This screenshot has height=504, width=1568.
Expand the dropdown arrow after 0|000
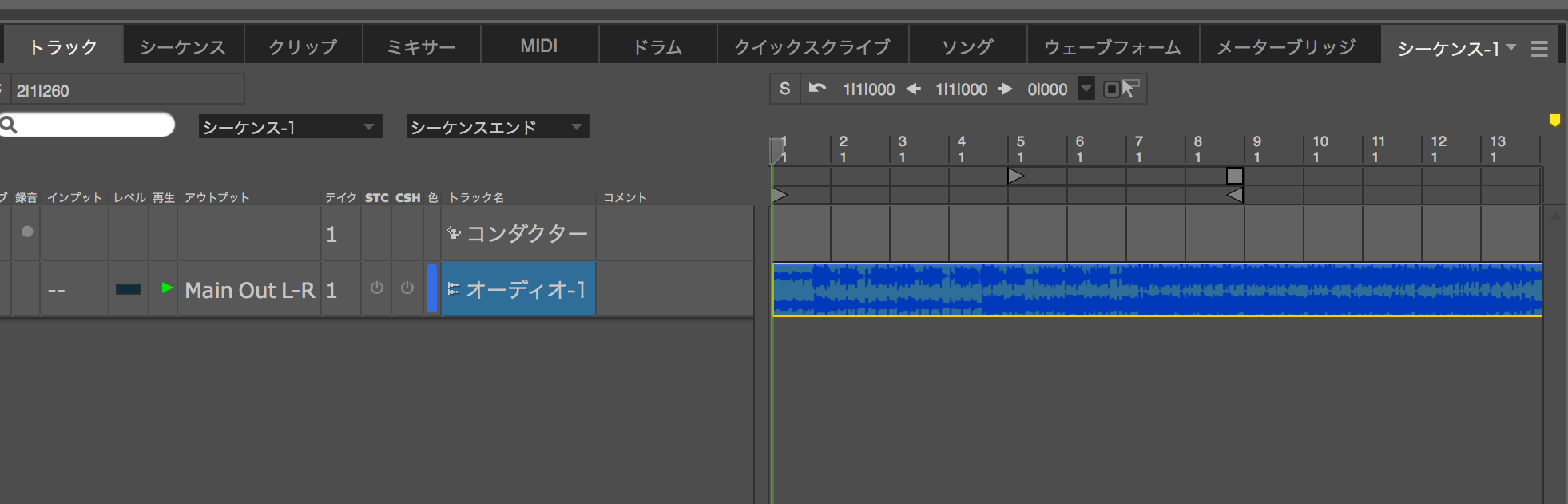(1086, 89)
